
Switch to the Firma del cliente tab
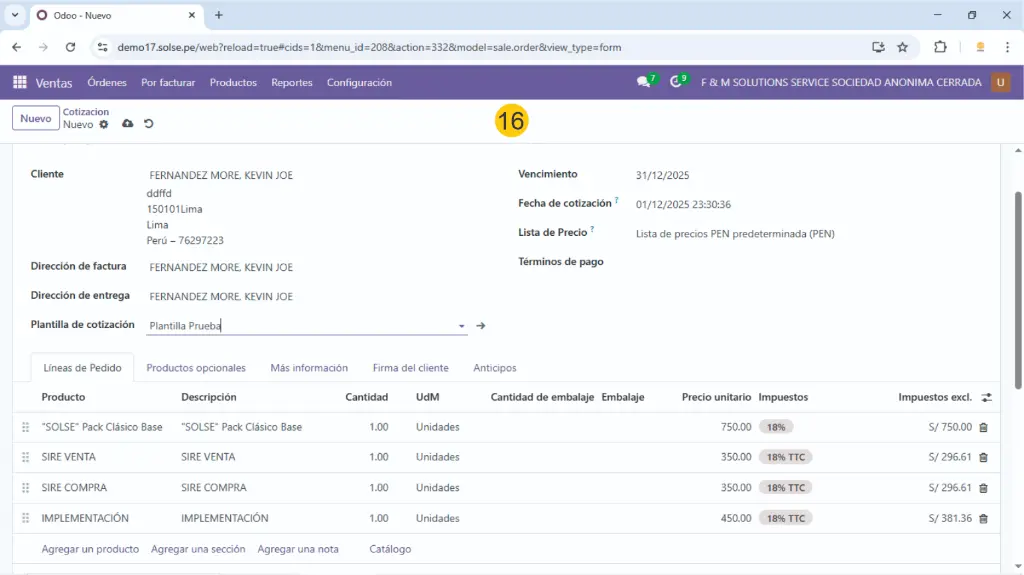pyautogui.click(x=410, y=368)
